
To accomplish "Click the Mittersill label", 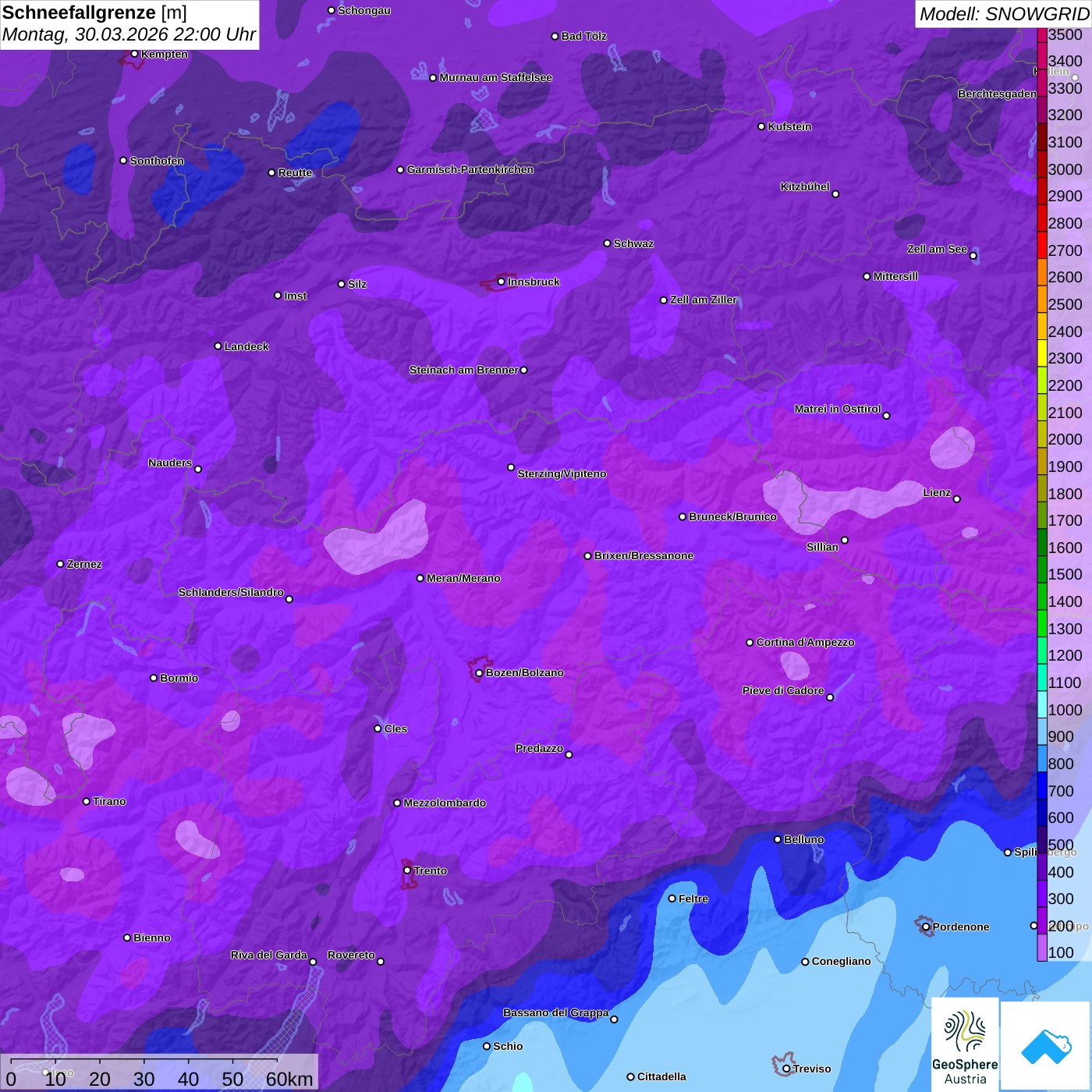I will (x=895, y=276).
